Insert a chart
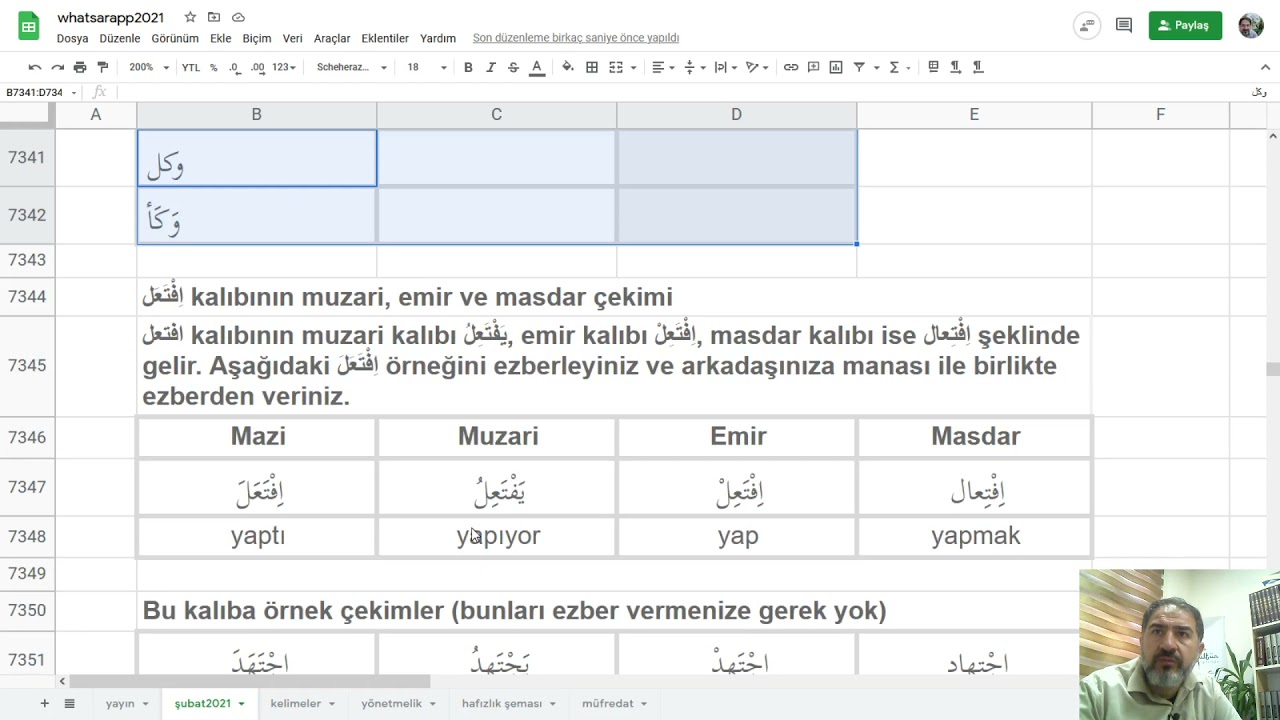 [835, 67]
